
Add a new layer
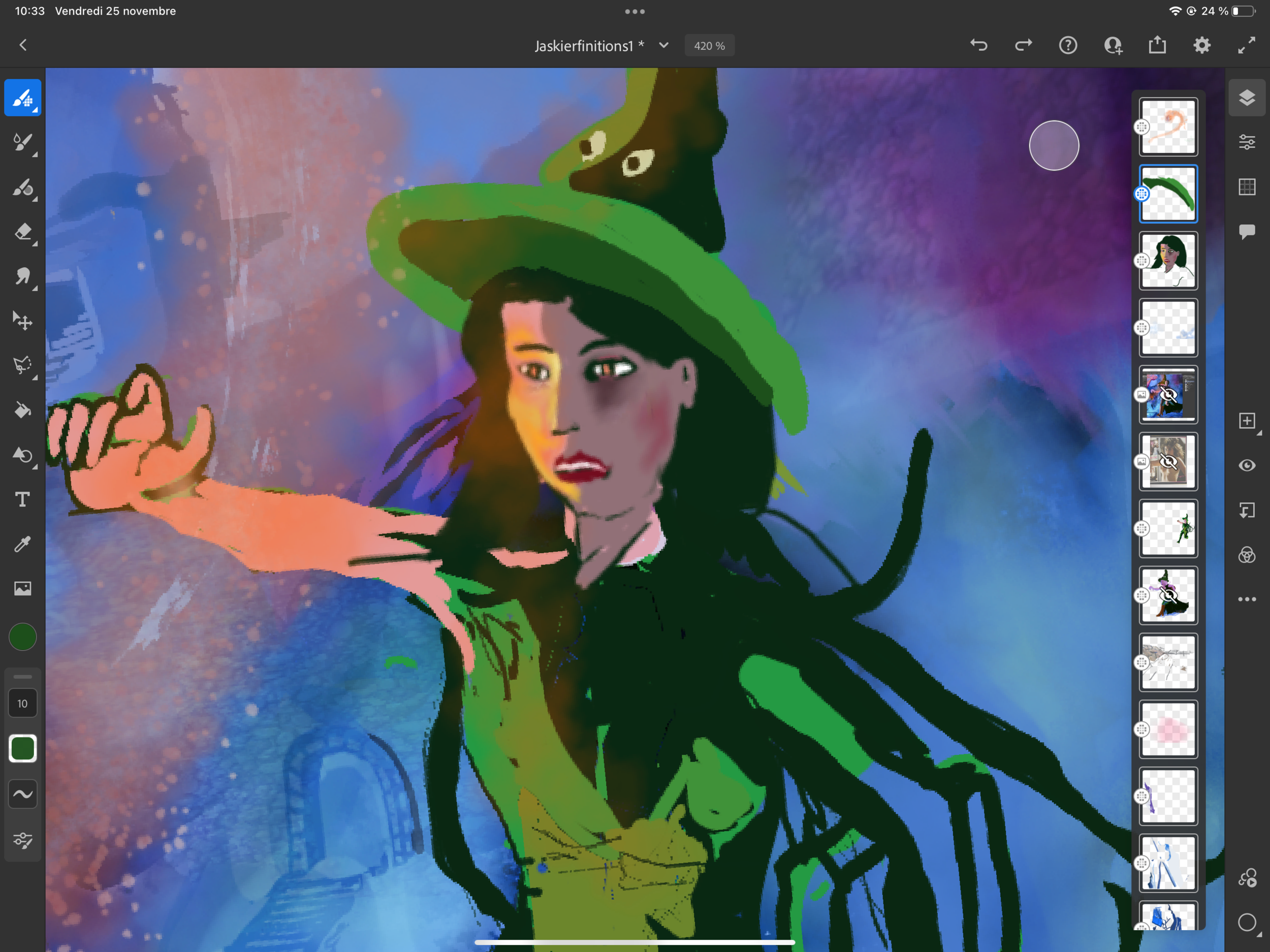click(x=1247, y=421)
